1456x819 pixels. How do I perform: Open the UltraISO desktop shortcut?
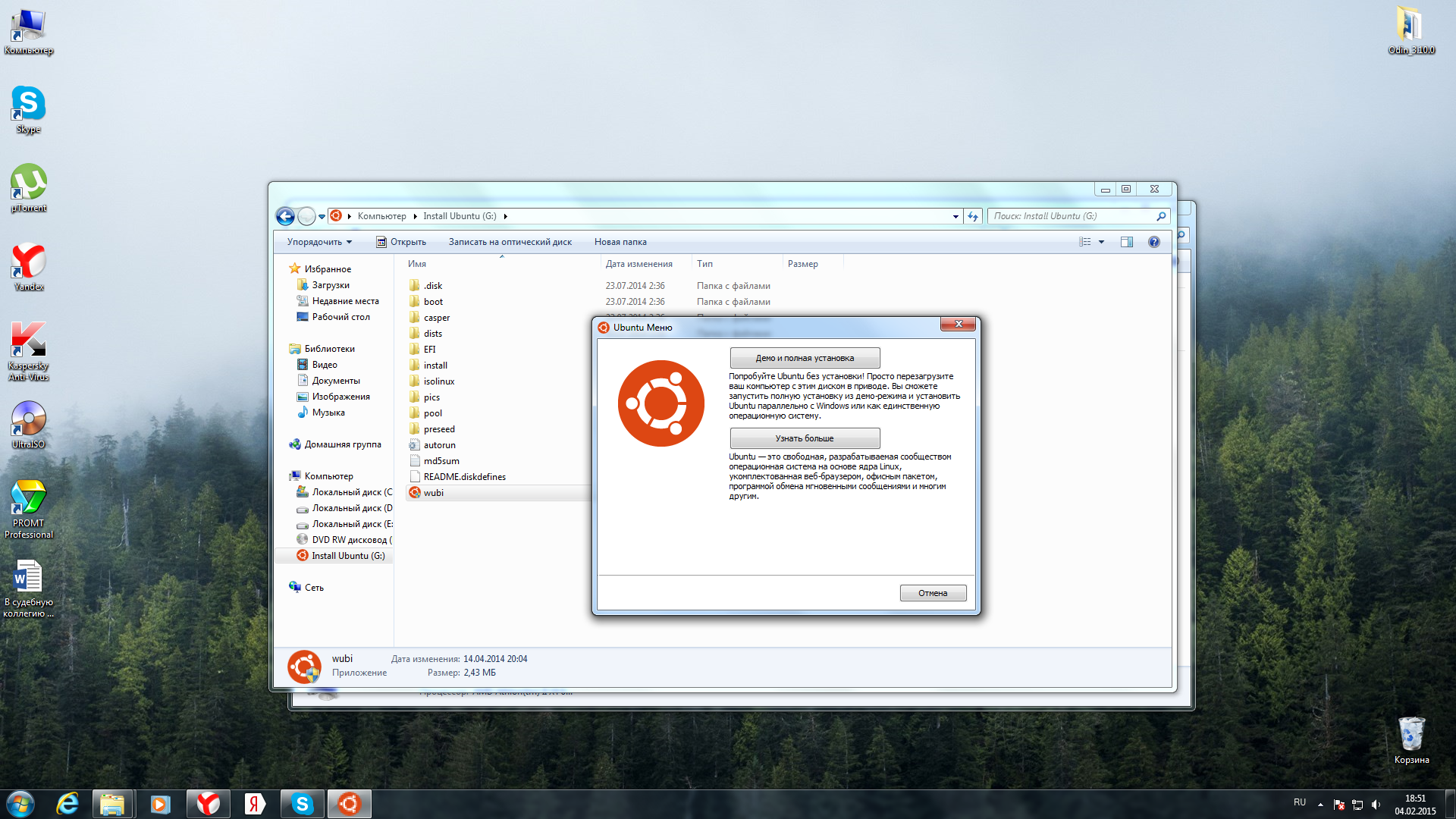tap(28, 425)
